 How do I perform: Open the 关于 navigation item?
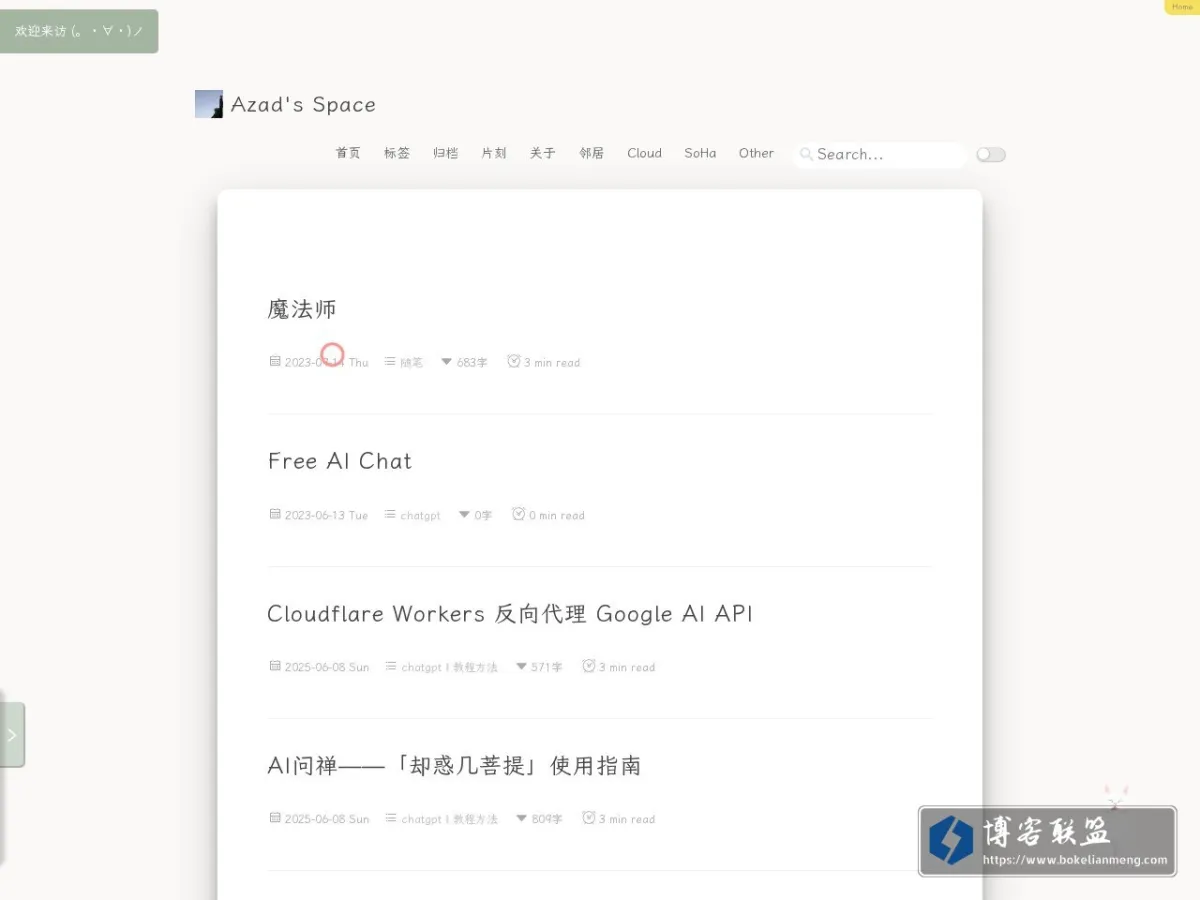point(543,153)
